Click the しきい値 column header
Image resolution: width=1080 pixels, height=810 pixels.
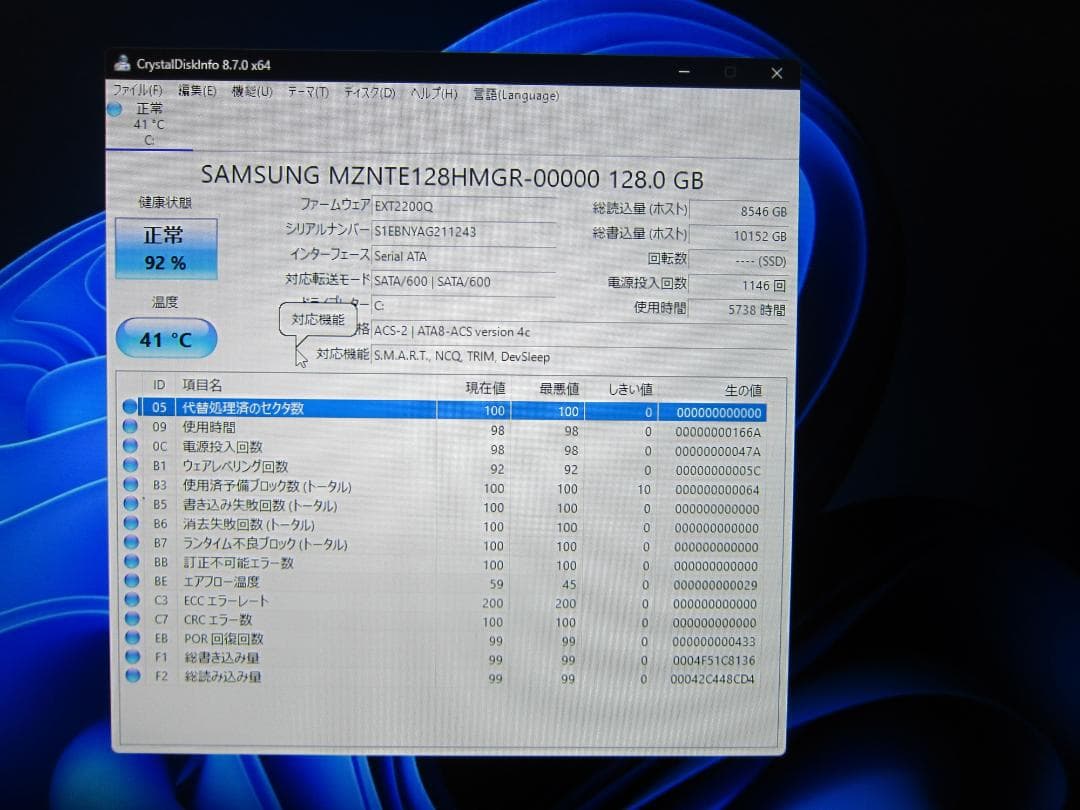[630, 390]
